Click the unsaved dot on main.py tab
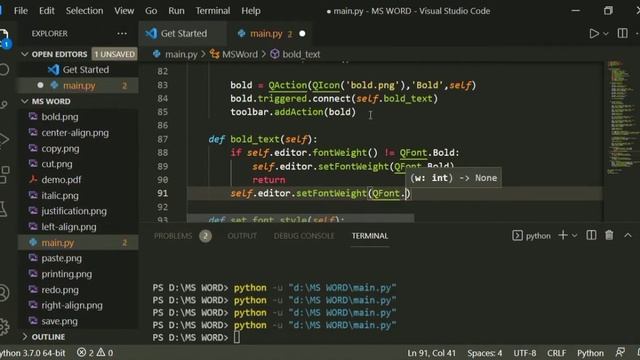 [302, 33]
